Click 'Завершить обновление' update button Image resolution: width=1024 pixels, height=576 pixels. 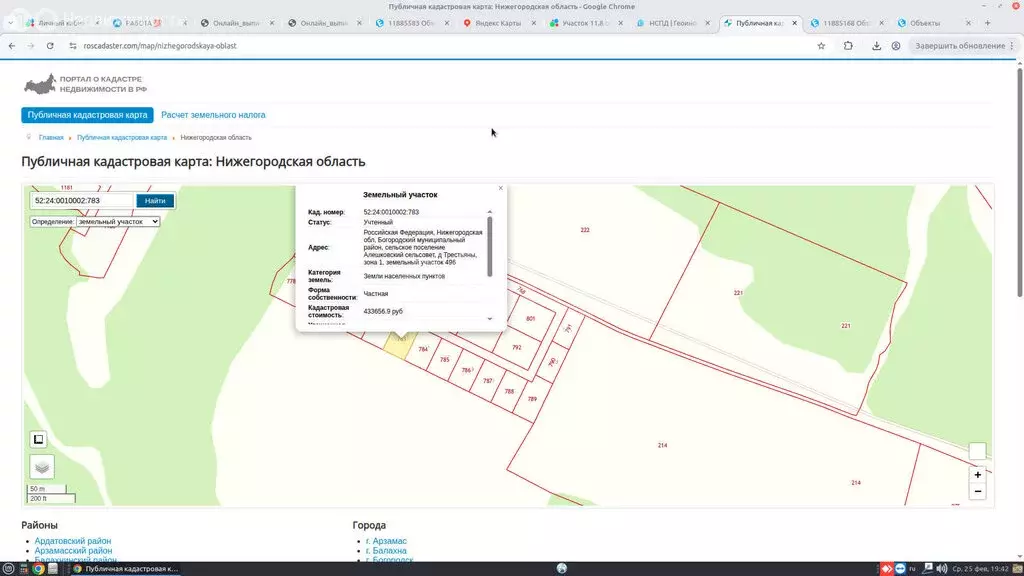pyautogui.click(x=959, y=46)
